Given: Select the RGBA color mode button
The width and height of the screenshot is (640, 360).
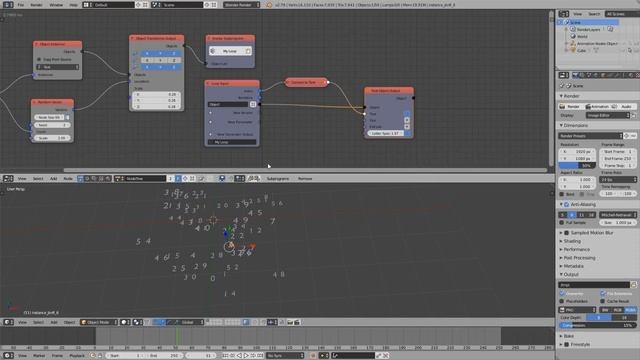Looking at the screenshot, I should coord(630,310).
